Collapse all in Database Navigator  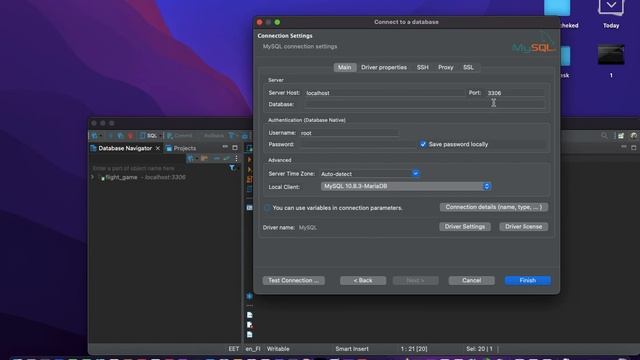[x=216, y=158]
